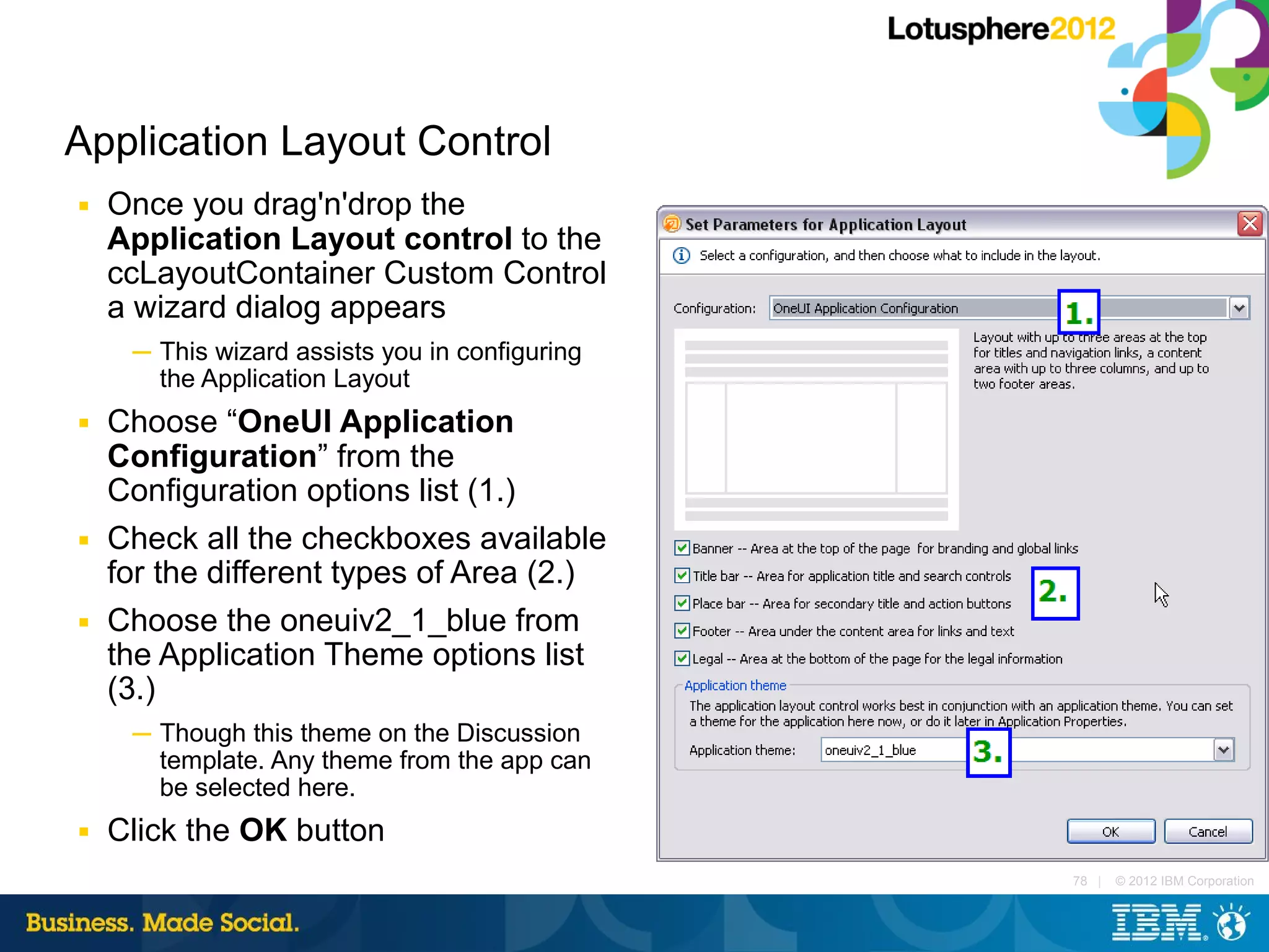Click '© 2012 IBM Corporation' text
1269x952 pixels.
pyautogui.click(x=1184, y=881)
